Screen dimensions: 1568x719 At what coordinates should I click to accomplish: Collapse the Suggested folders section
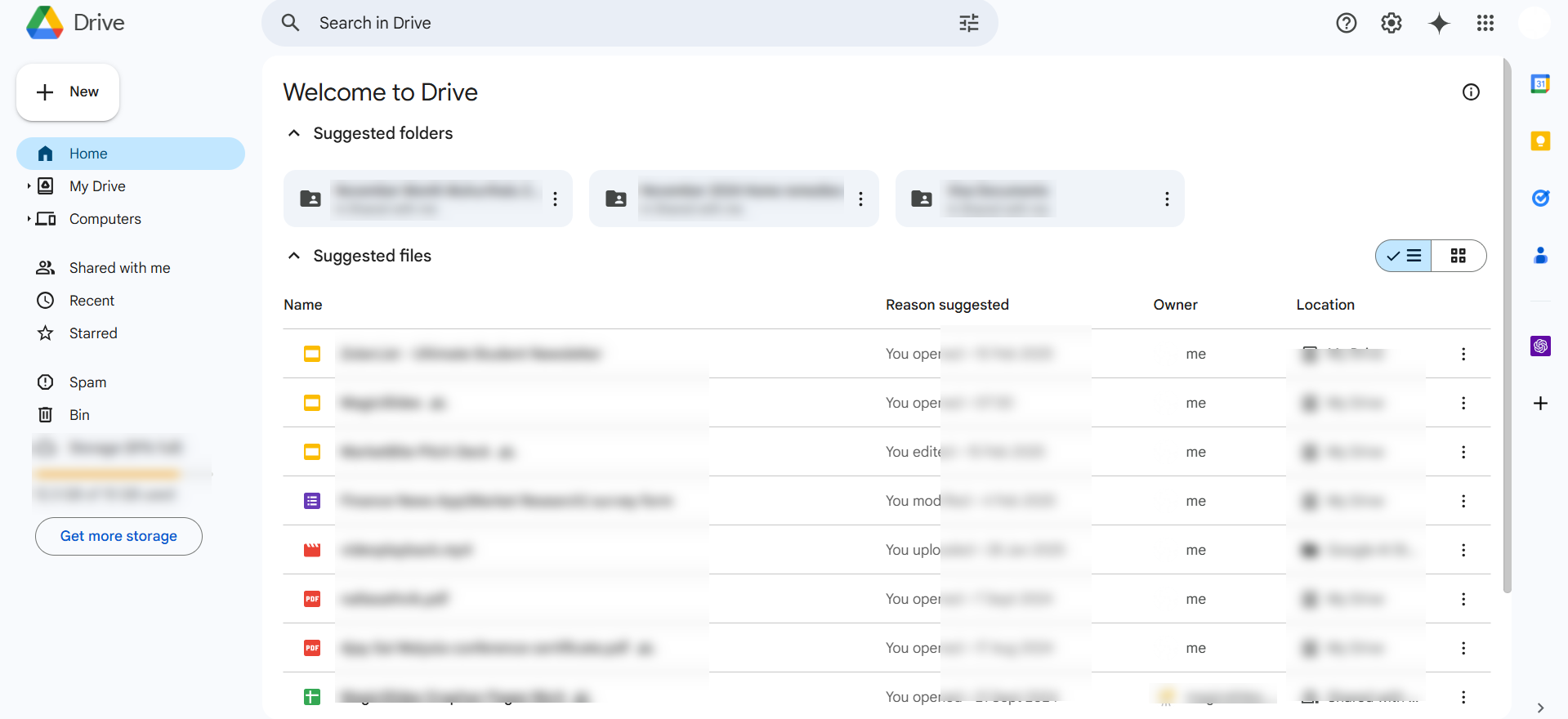(x=294, y=133)
